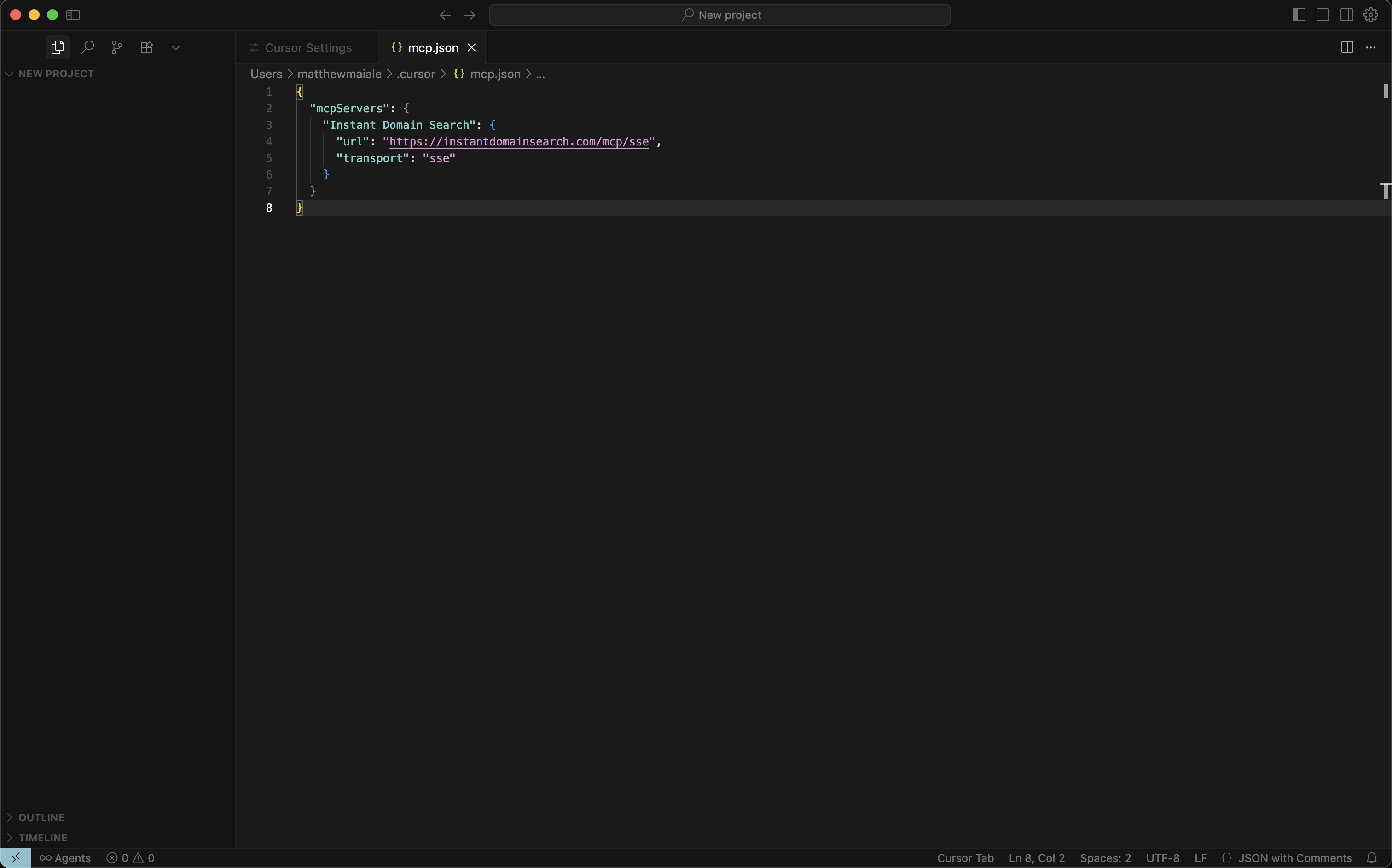Click the "url" key on line 4
This screenshot has width=1392, height=868.
(x=352, y=142)
